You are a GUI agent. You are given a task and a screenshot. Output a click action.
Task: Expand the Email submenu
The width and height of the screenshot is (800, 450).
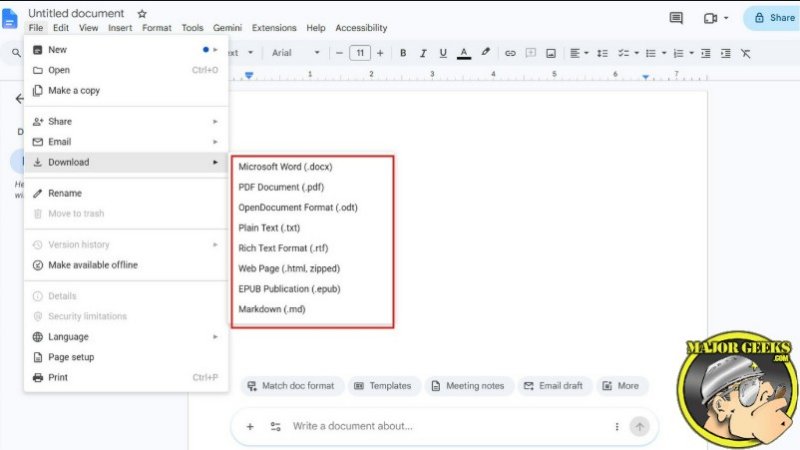coord(126,142)
